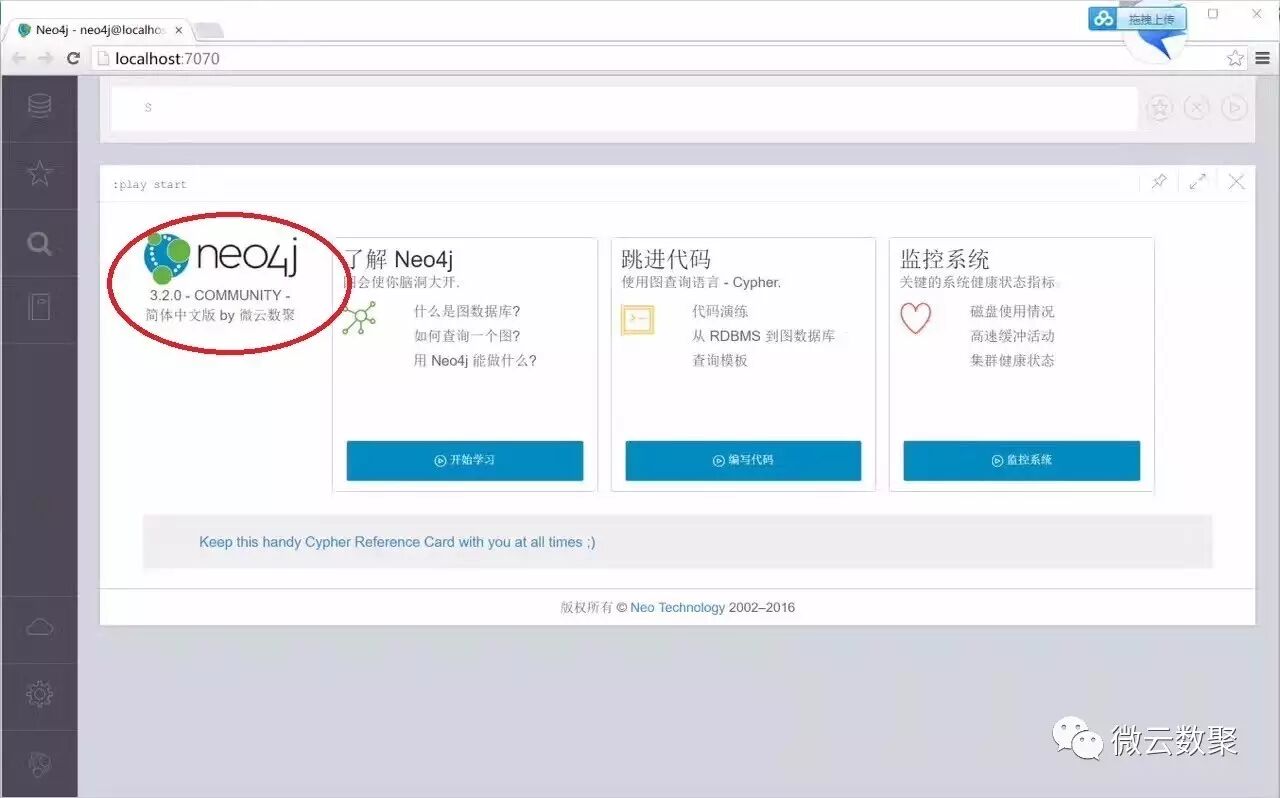Viewport: 1280px width, 798px height.
Task: Open the Favorites panel via star icon
Action: click(x=37, y=175)
